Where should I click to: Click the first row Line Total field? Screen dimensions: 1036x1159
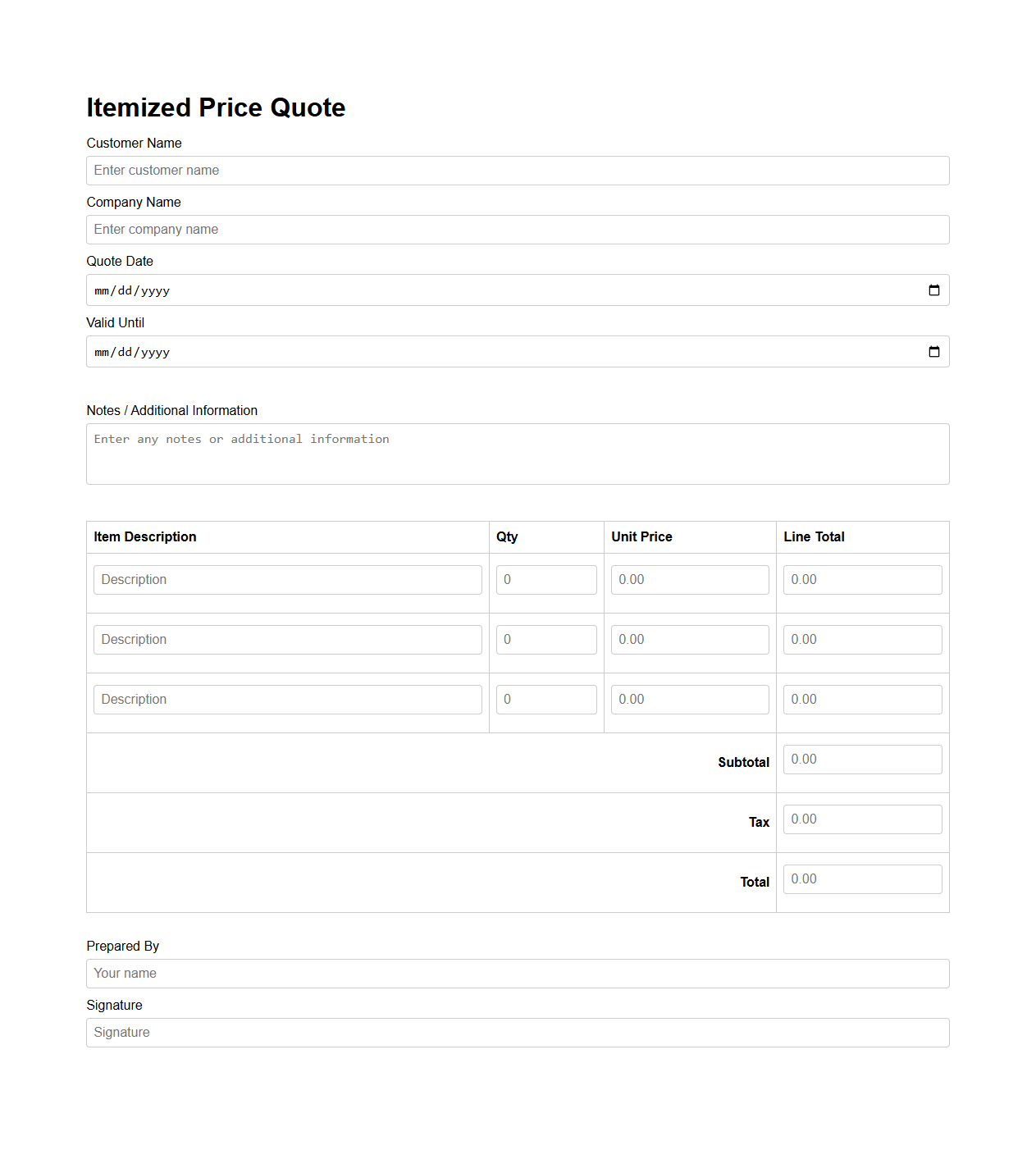point(862,579)
